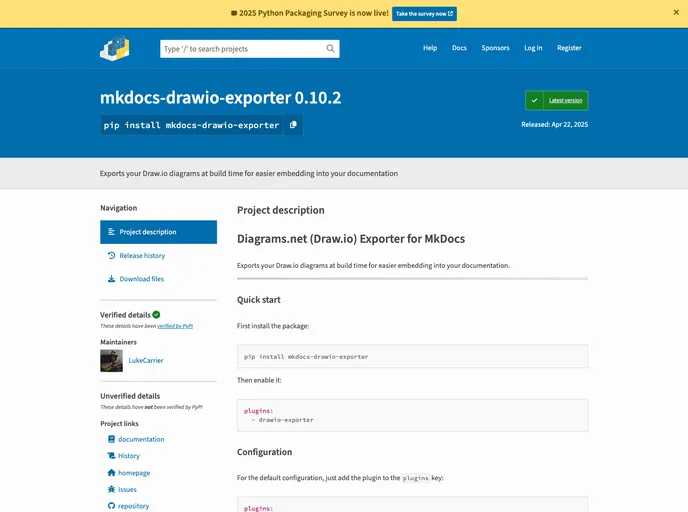Click the Unverified details heading

pos(130,396)
